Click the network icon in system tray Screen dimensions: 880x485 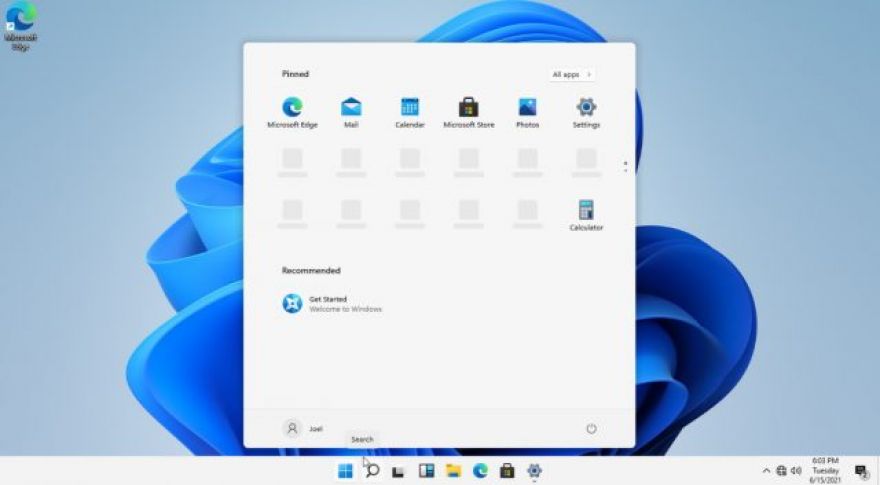pos(781,471)
